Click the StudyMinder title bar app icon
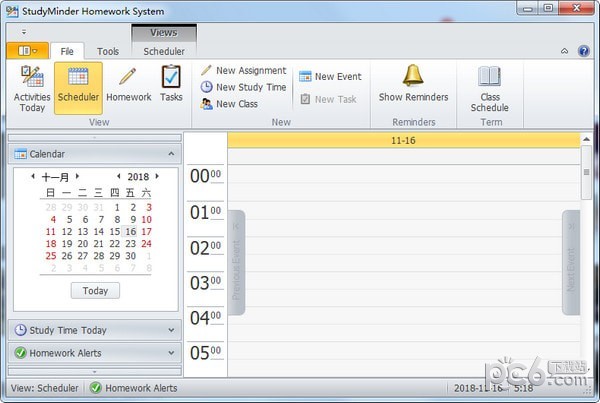Viewport: 600px width, 403px height. point(12,11)
